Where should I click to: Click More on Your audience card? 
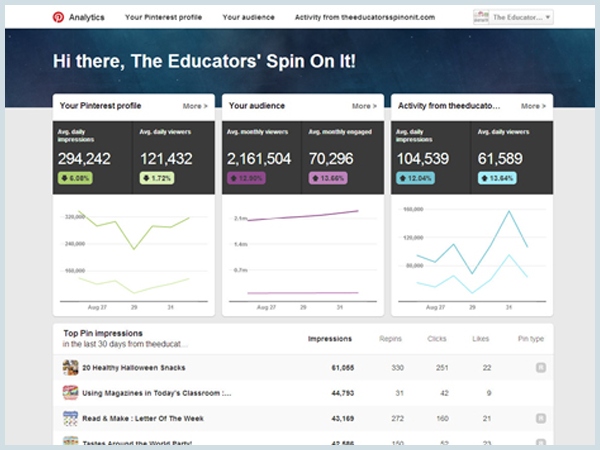pos(364,106)
